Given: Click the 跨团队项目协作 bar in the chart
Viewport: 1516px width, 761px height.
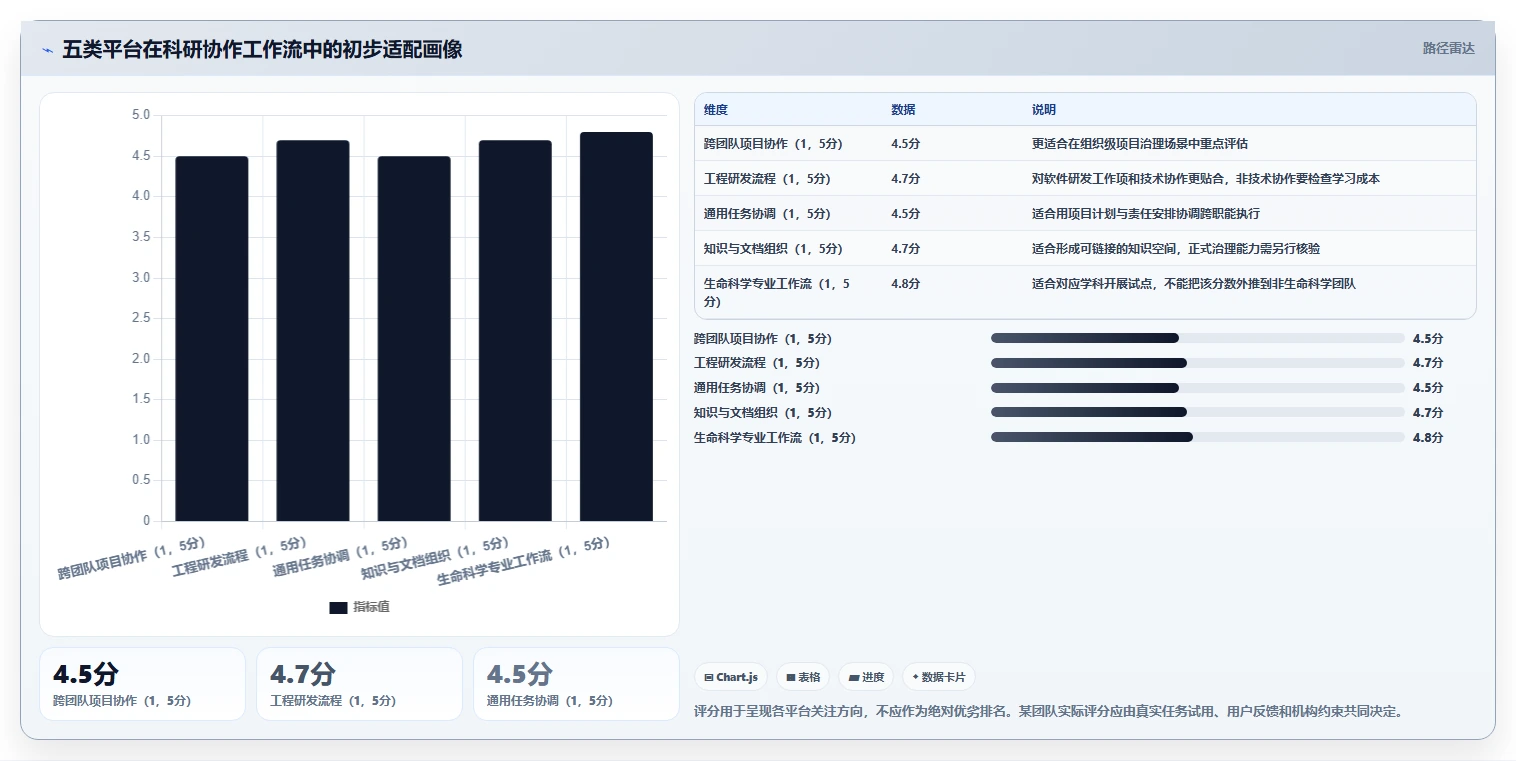Looking at the screenshot, I should click(212, 339).
